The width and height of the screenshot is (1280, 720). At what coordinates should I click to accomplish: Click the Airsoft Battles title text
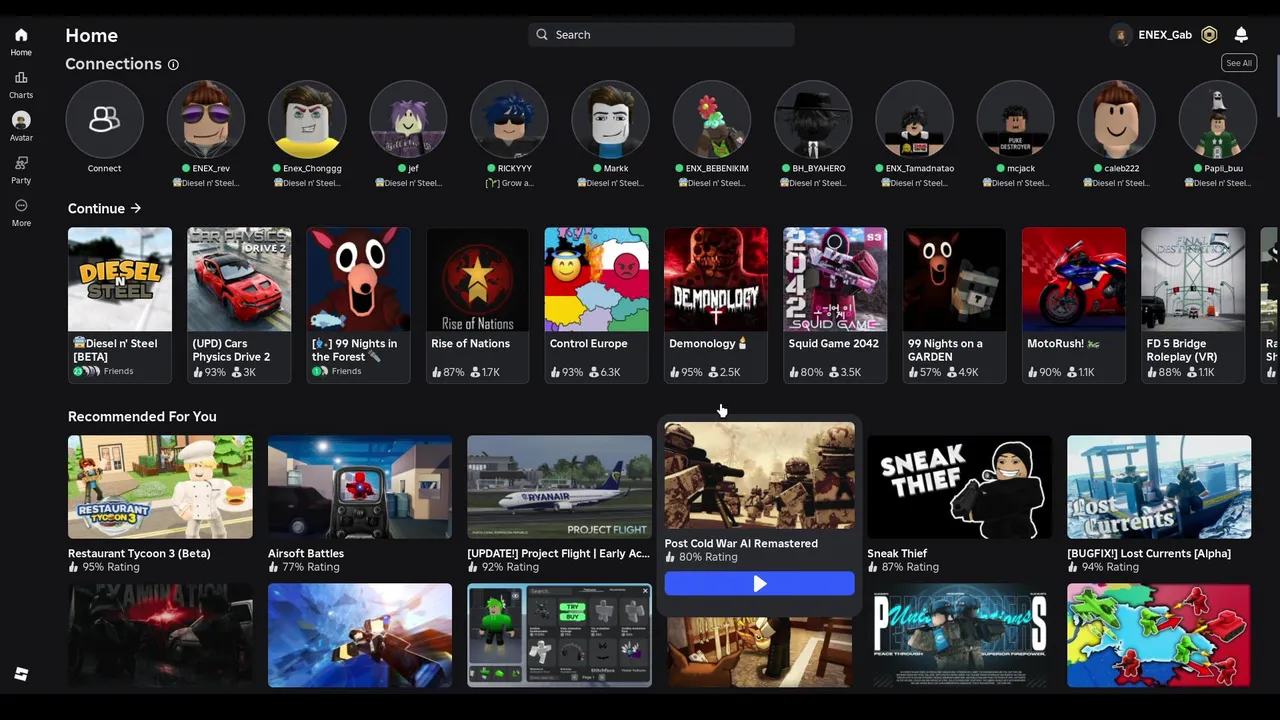pos(306,553)
